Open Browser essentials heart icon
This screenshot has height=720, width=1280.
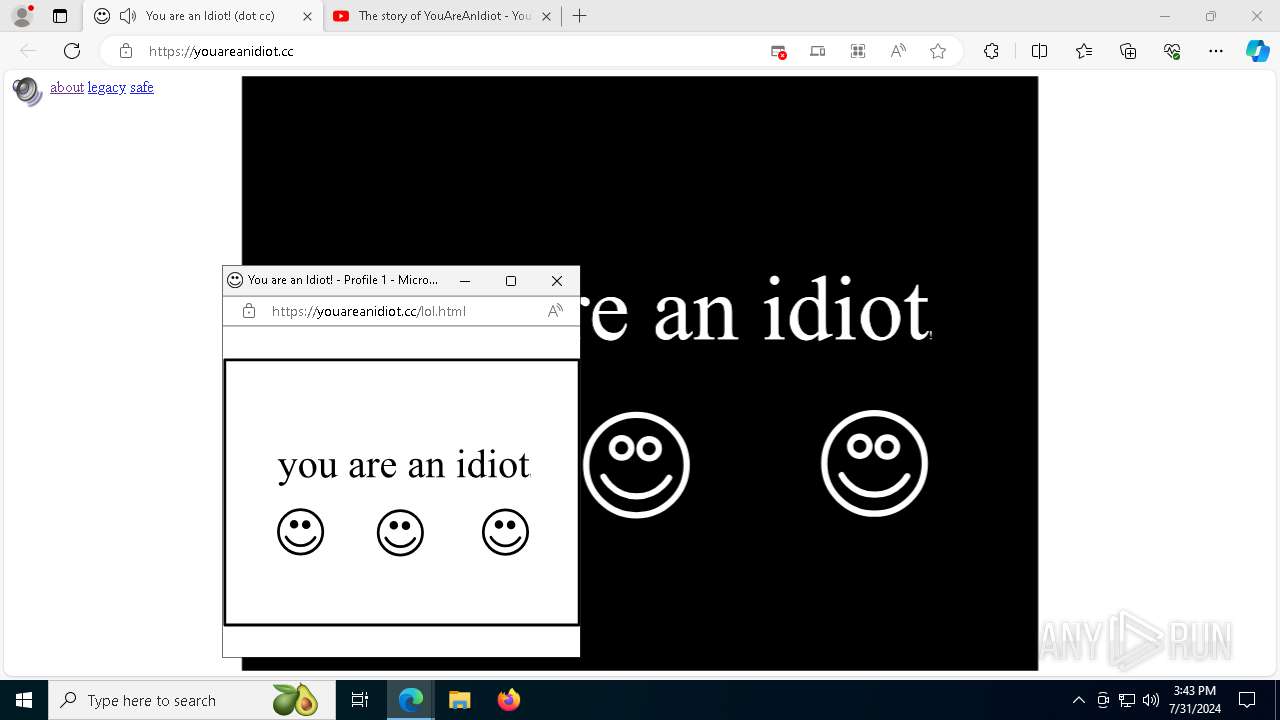click(x=1172, y=51)
